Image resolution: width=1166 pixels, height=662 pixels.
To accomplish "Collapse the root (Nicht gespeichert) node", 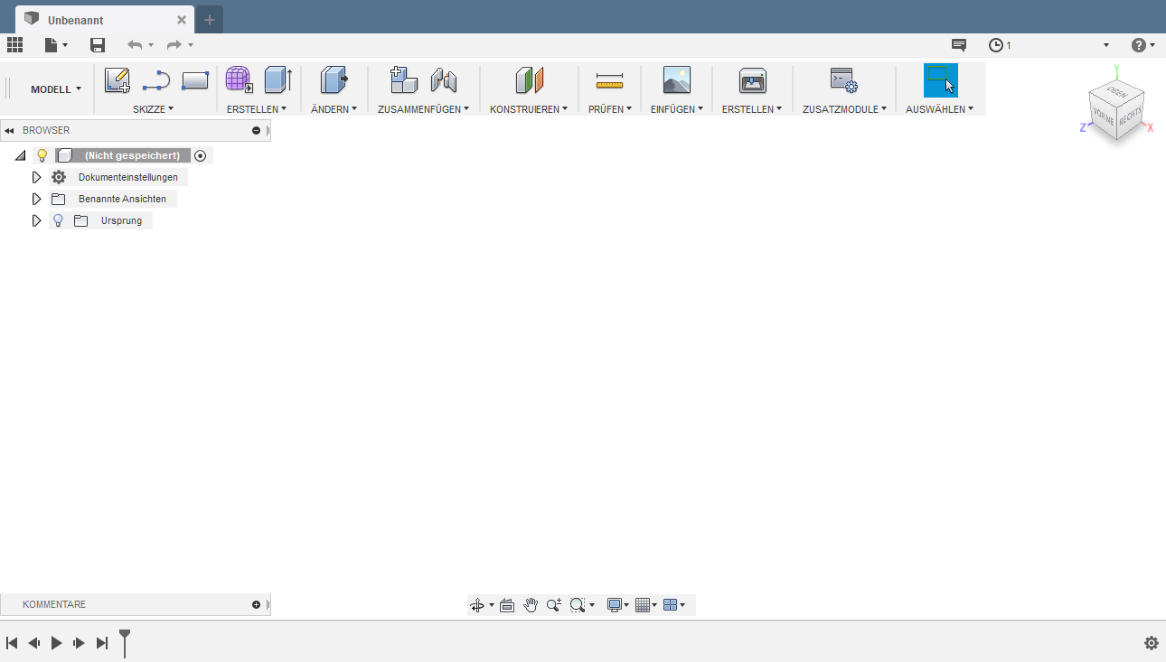I will coord(20,155).
